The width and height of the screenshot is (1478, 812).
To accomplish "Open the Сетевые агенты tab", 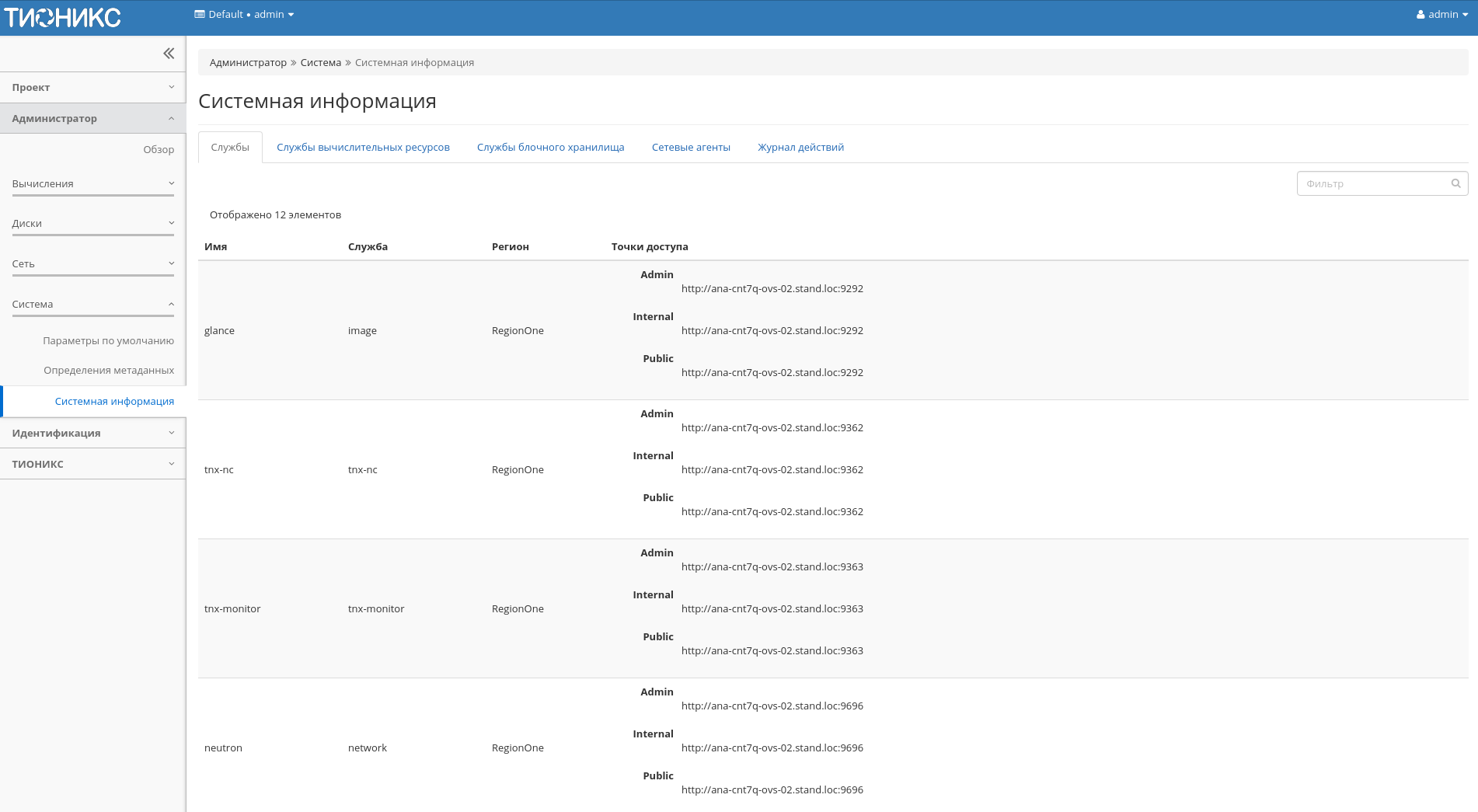I will [691, 148].
